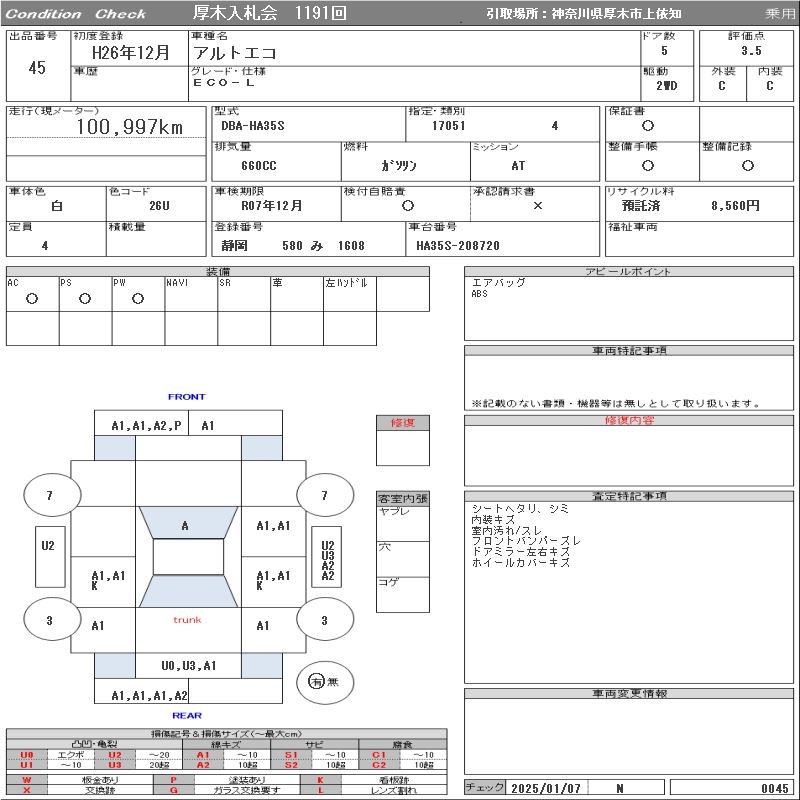Screen dimensions: 800x800
Task: Click the designation number 17051
Action: (448, 126)
